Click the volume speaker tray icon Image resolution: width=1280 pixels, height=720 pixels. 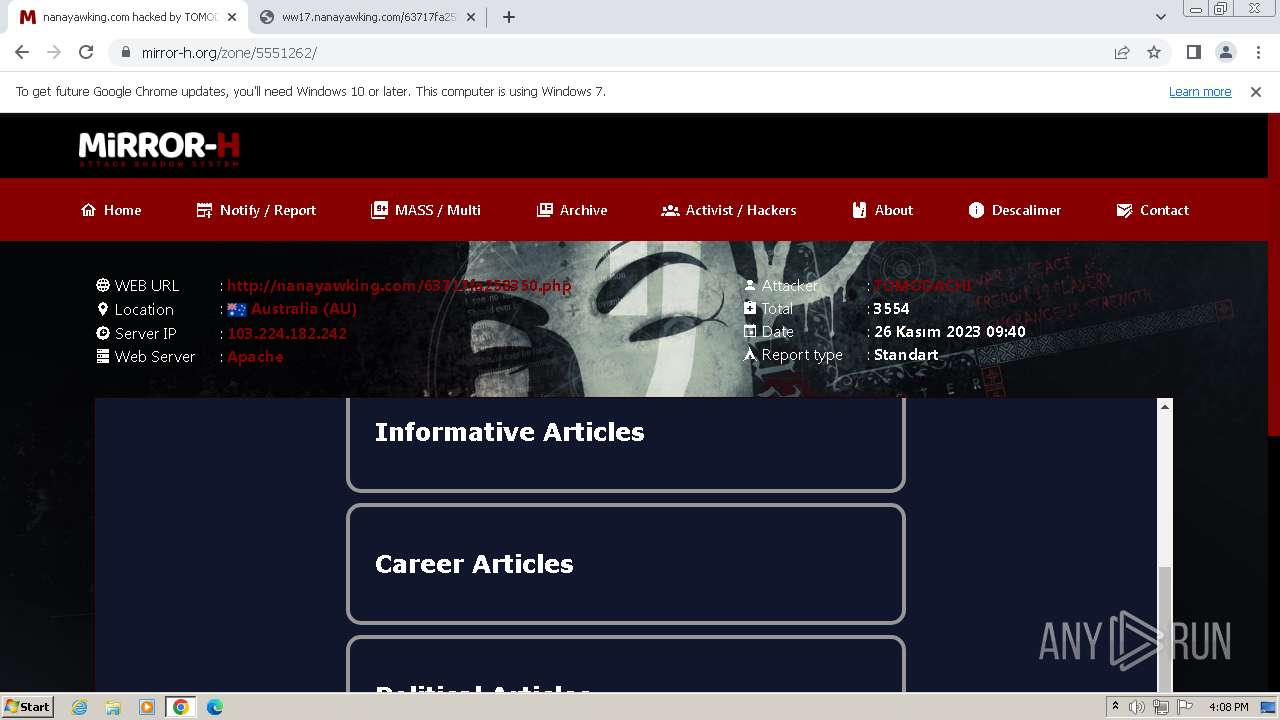pyautogui.click(x=1137, y=707)
